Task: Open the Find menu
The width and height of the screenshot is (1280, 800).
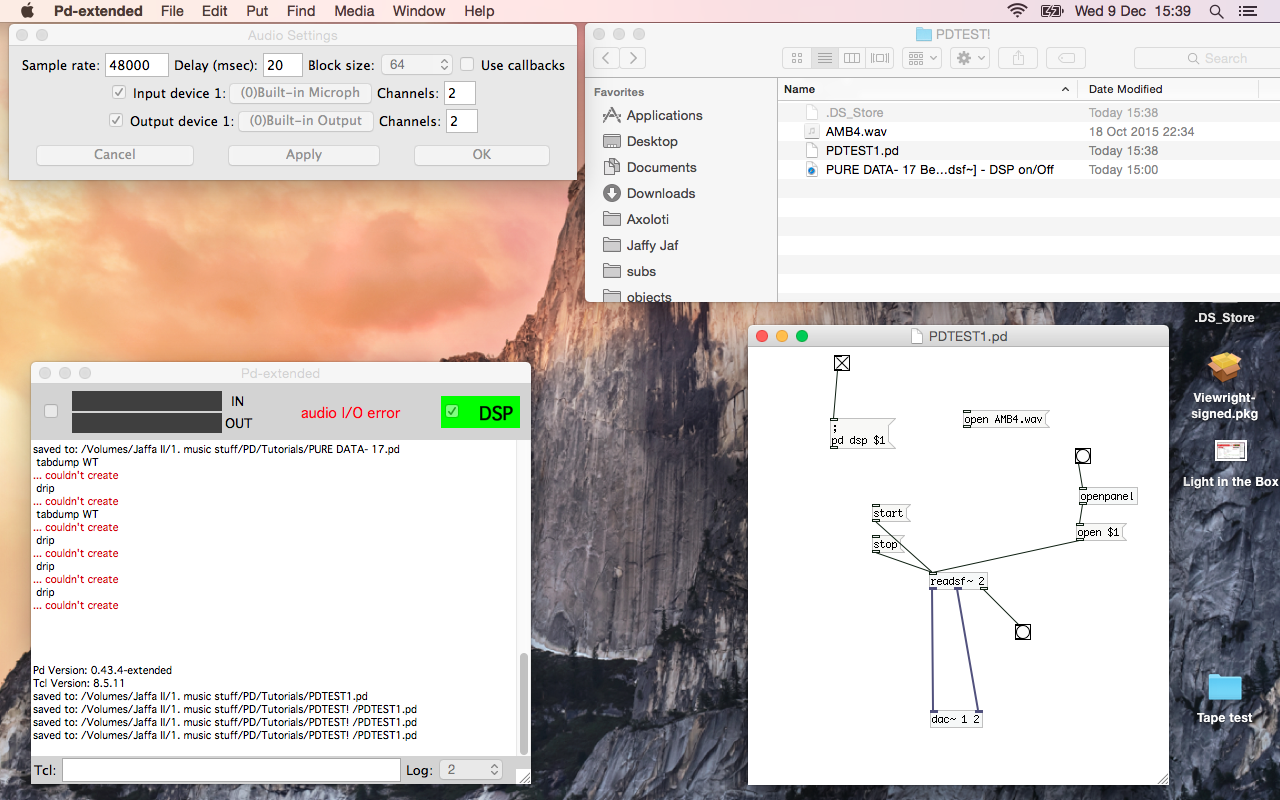Action: 301,11
